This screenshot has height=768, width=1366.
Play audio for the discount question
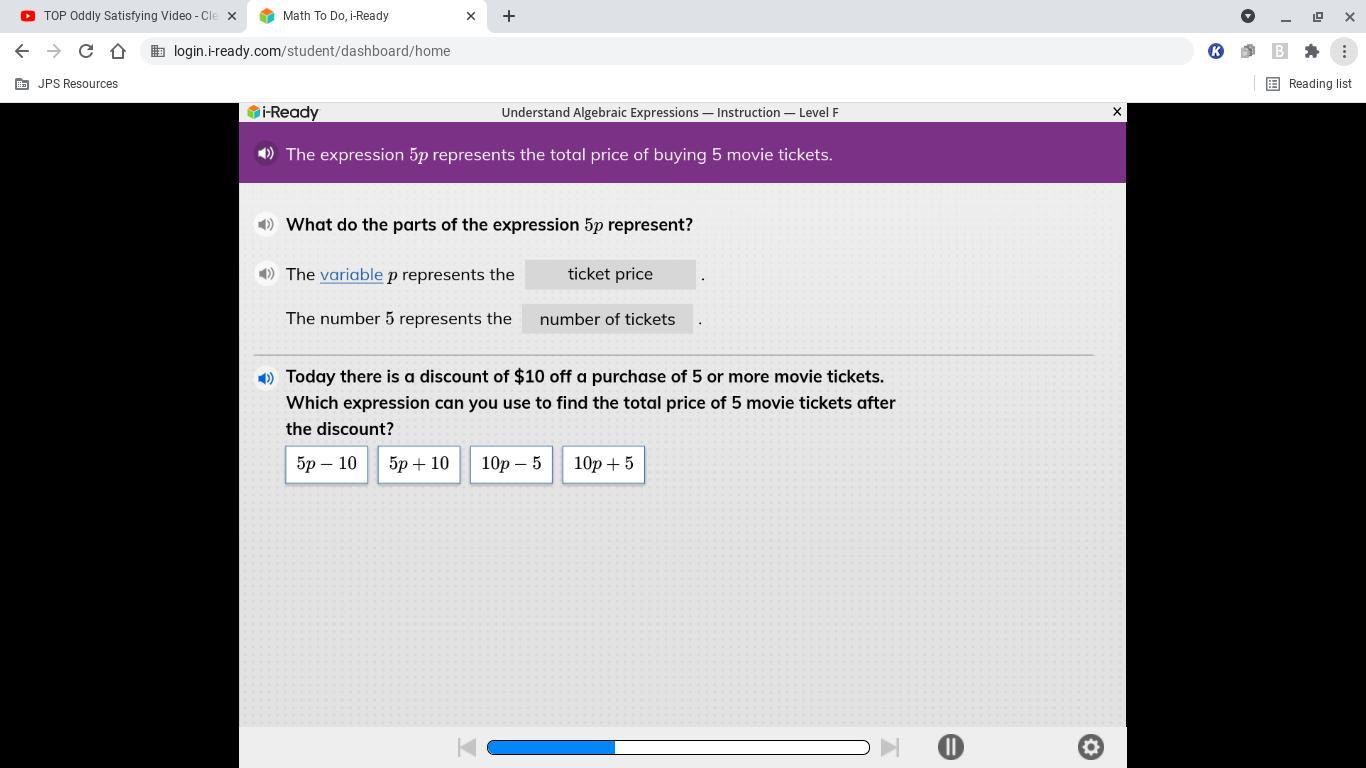click(265, 378)
